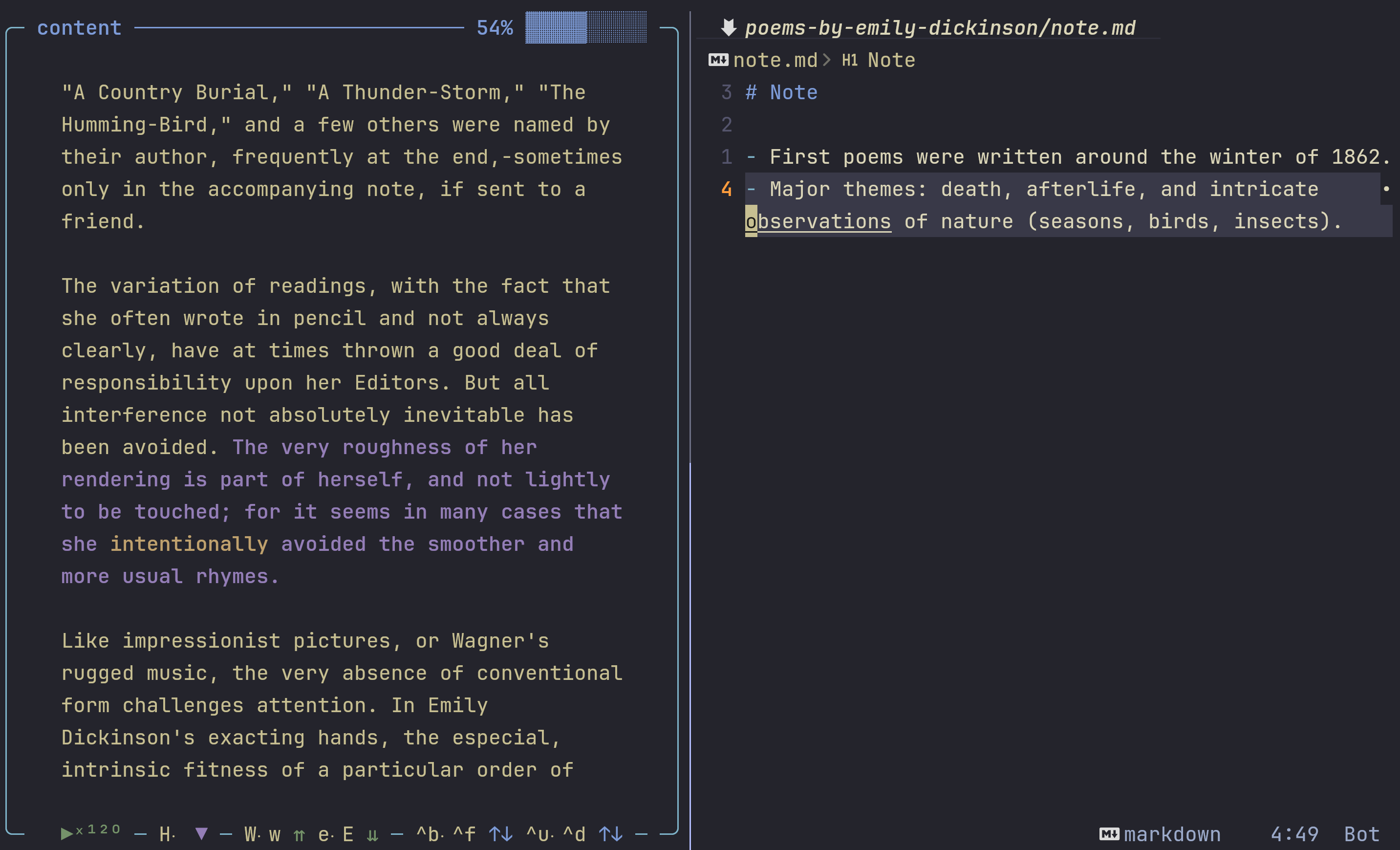Click the modified dot at end of line 4
The width and height of the screenshot is (1400, 850).
[x=1386, y=189]
